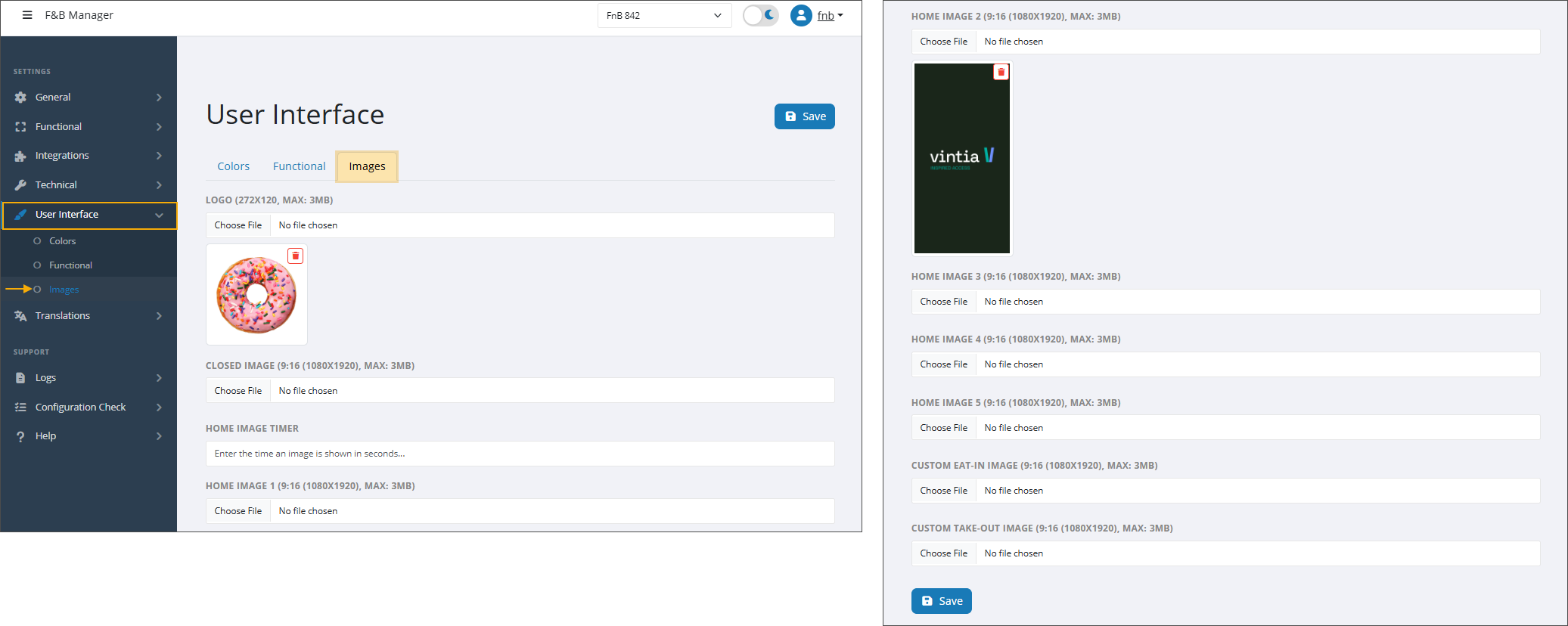1568x626 pixels.
Task: Click the top Save button
Action: click(x=804, y=116)
